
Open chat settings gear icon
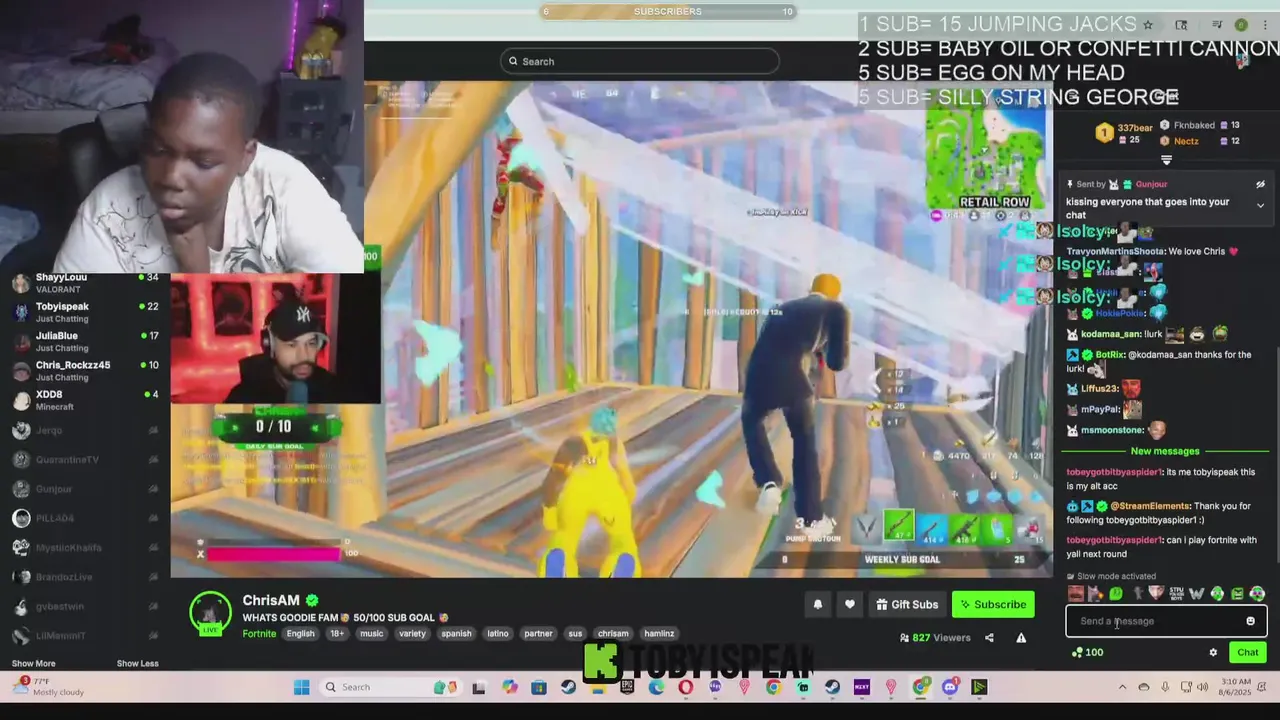(1213, 652)
